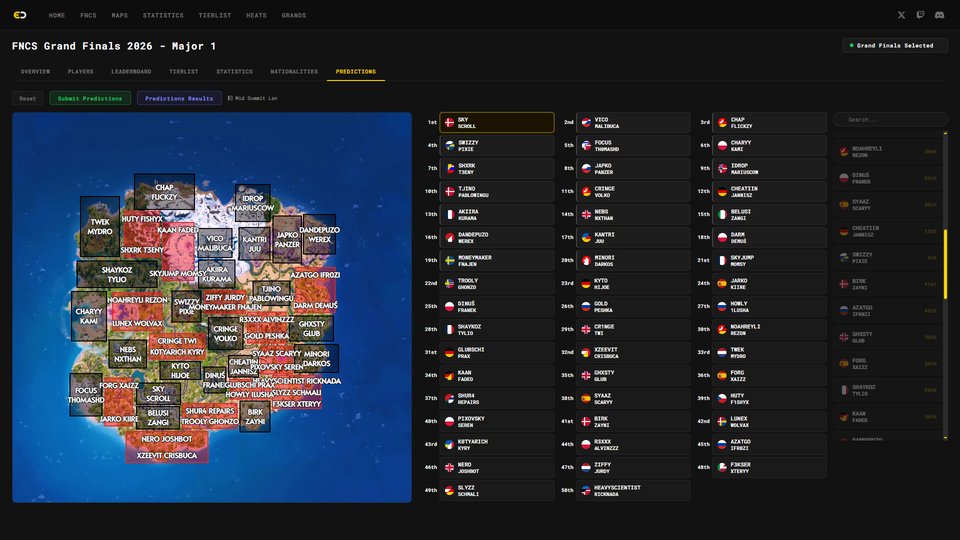This screenshot has height=540, width=960.
Task: Click the Reset button
Action: click(28, 98)
